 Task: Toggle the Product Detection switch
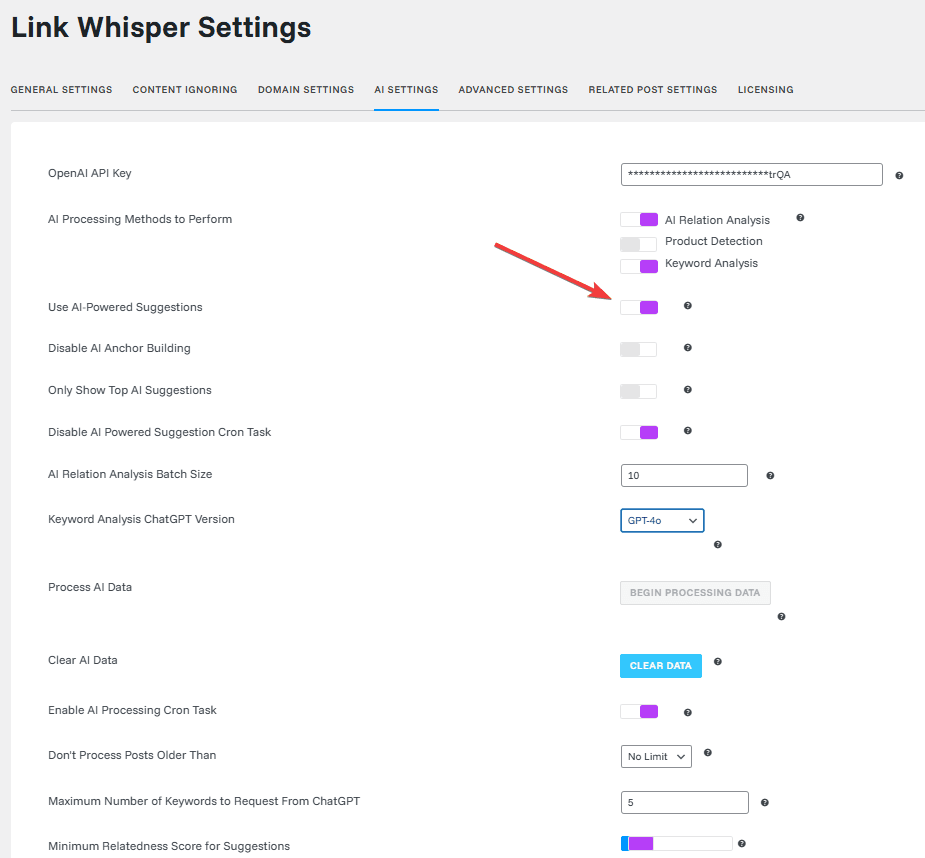pyautogui.click(x=638, y=244)
